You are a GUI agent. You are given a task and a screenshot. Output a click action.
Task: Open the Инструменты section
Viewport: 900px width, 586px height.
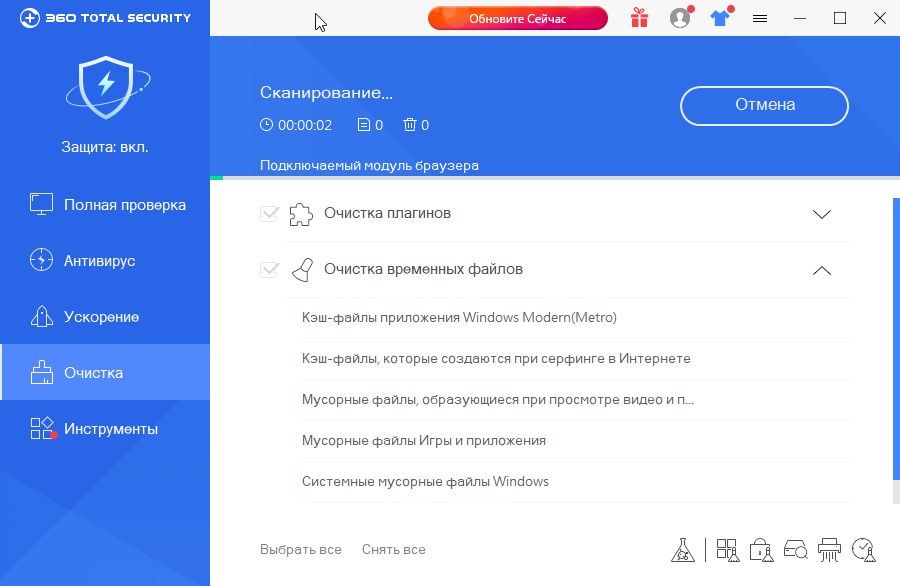(105, 429)
